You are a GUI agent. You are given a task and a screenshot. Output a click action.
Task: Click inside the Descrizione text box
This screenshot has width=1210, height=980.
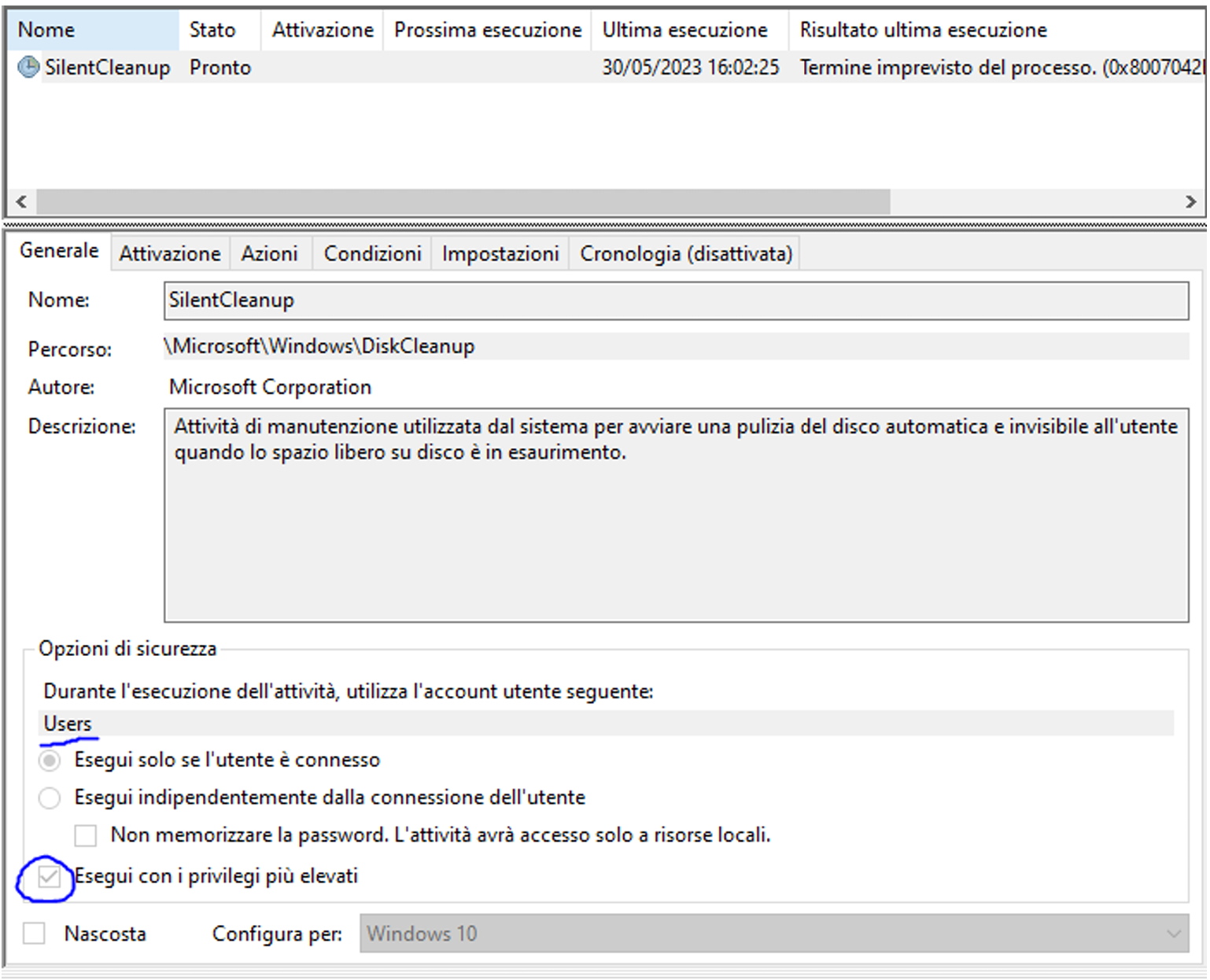[675, 535]
